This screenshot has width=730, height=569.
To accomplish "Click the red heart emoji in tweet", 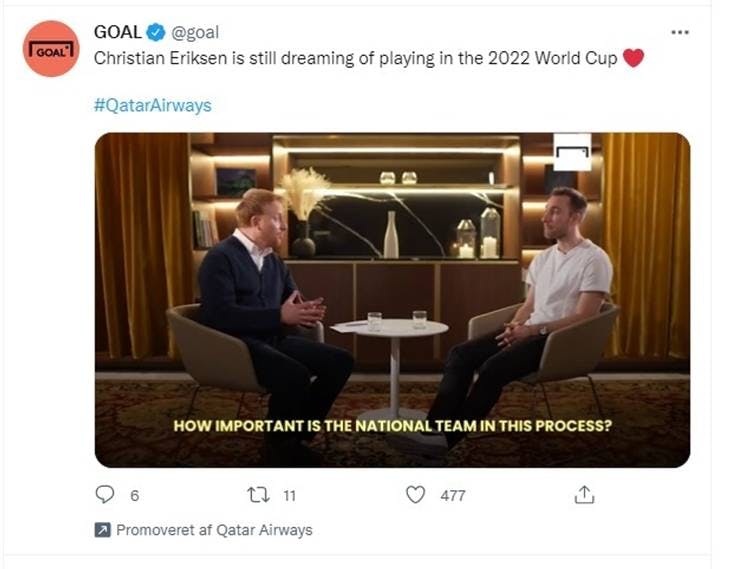I will 633,58.
